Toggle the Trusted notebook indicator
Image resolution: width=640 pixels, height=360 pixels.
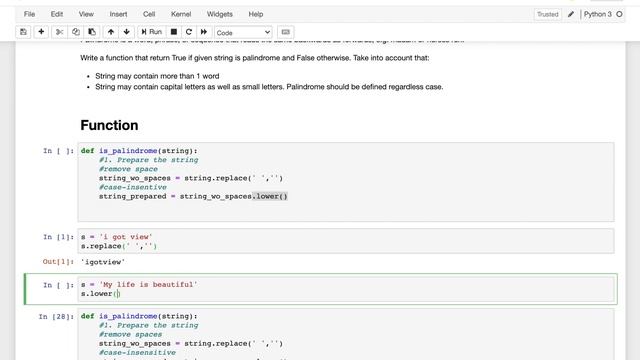tap(547, 14)
